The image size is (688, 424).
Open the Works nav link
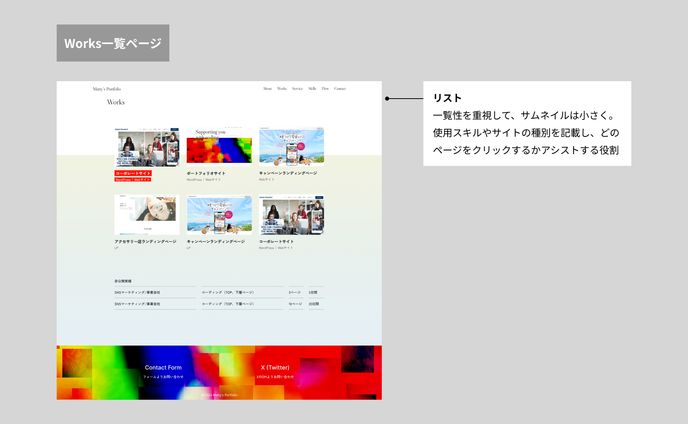coord(282,89)
